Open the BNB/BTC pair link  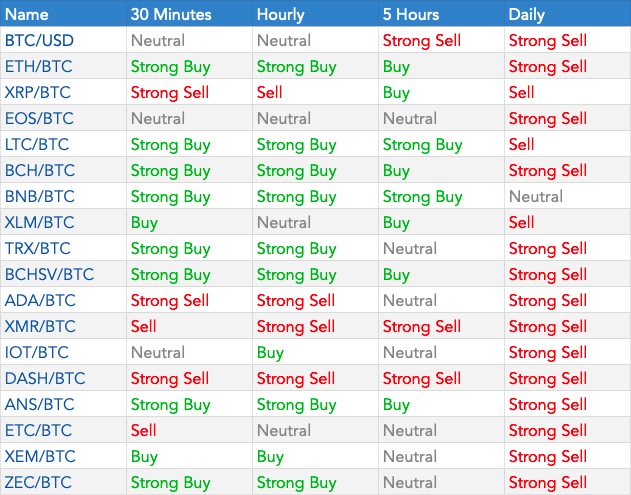(x=38, y=197)
